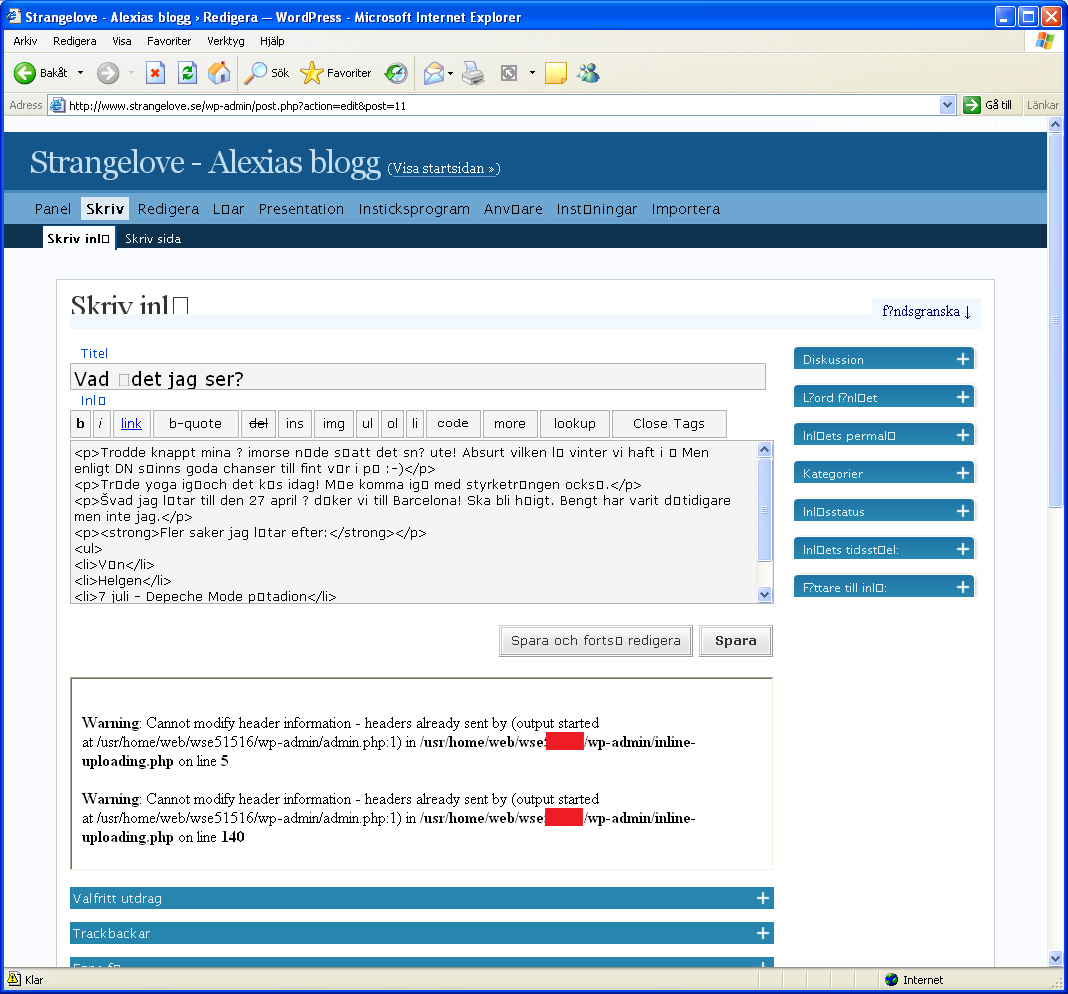The width and height of the screenshot is (1068, 994).
Task: Insert bold tag with the b button
Action: point(80,423)
